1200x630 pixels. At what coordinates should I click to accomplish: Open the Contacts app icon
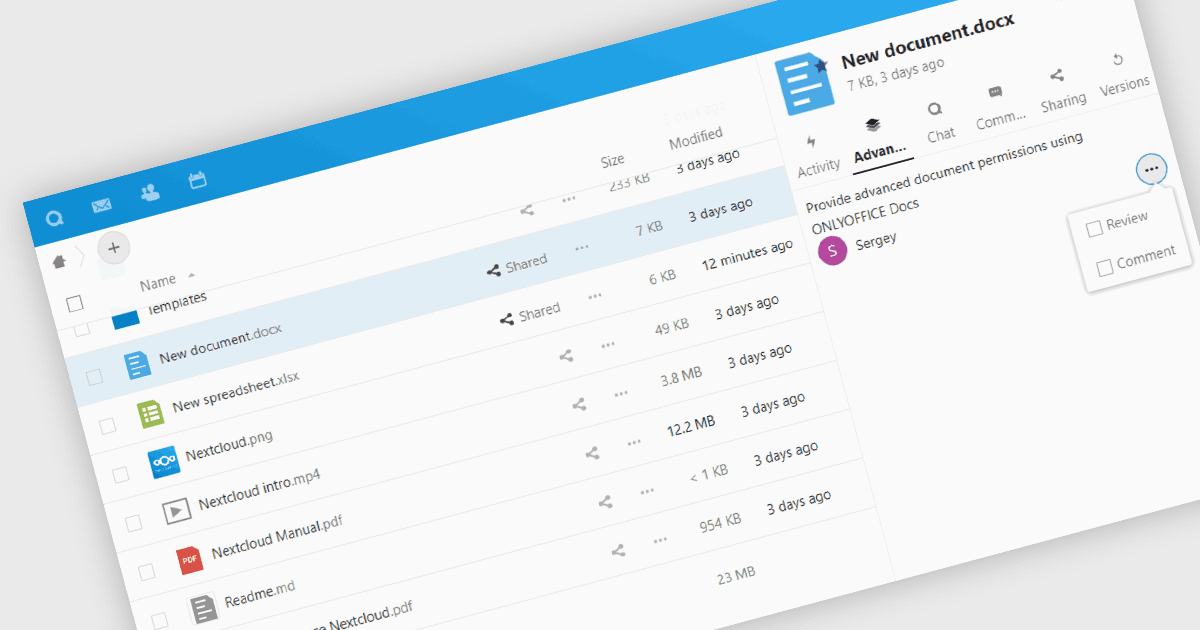[150, 192]
